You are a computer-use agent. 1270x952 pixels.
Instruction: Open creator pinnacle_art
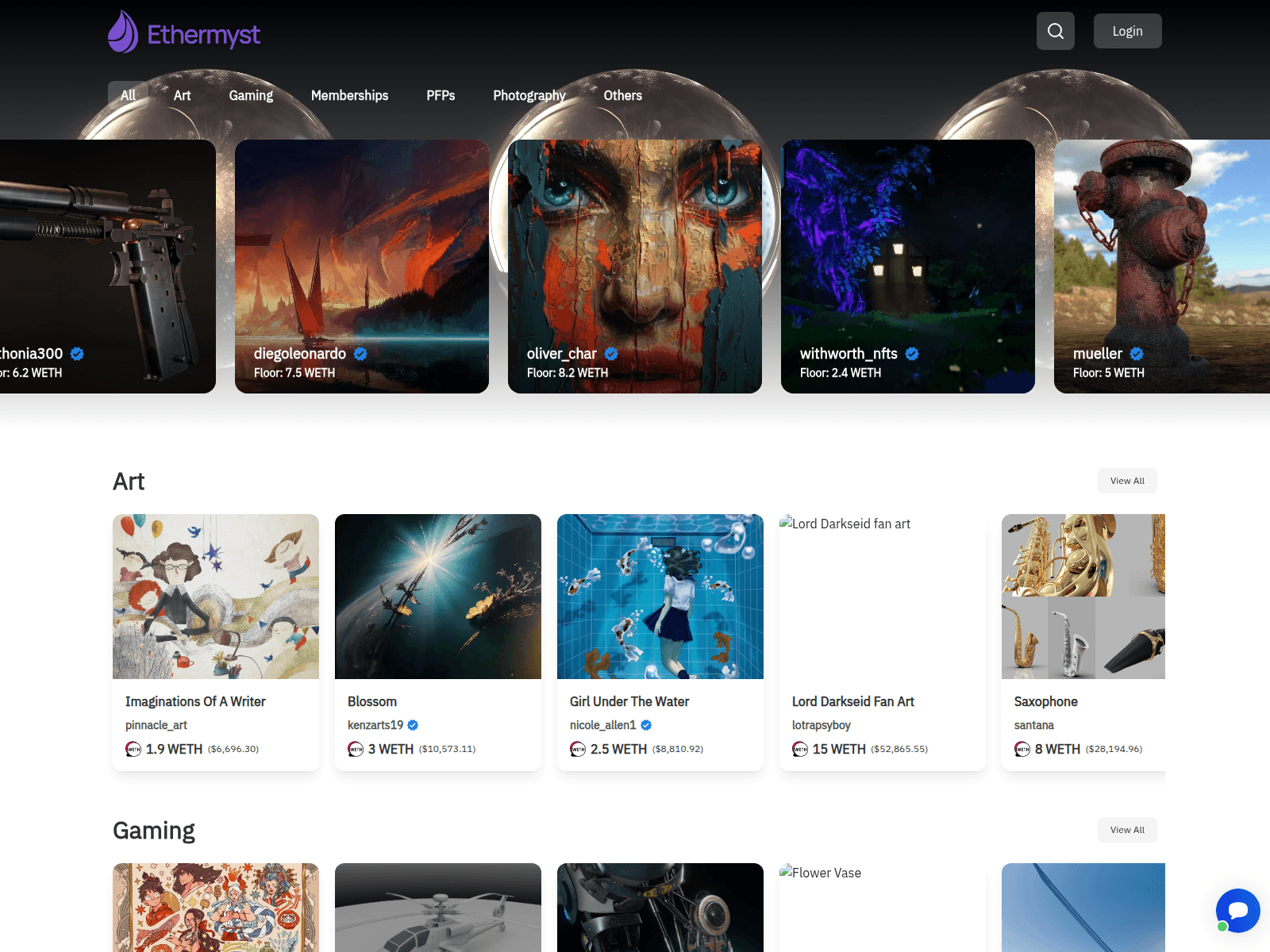point(156,725)
